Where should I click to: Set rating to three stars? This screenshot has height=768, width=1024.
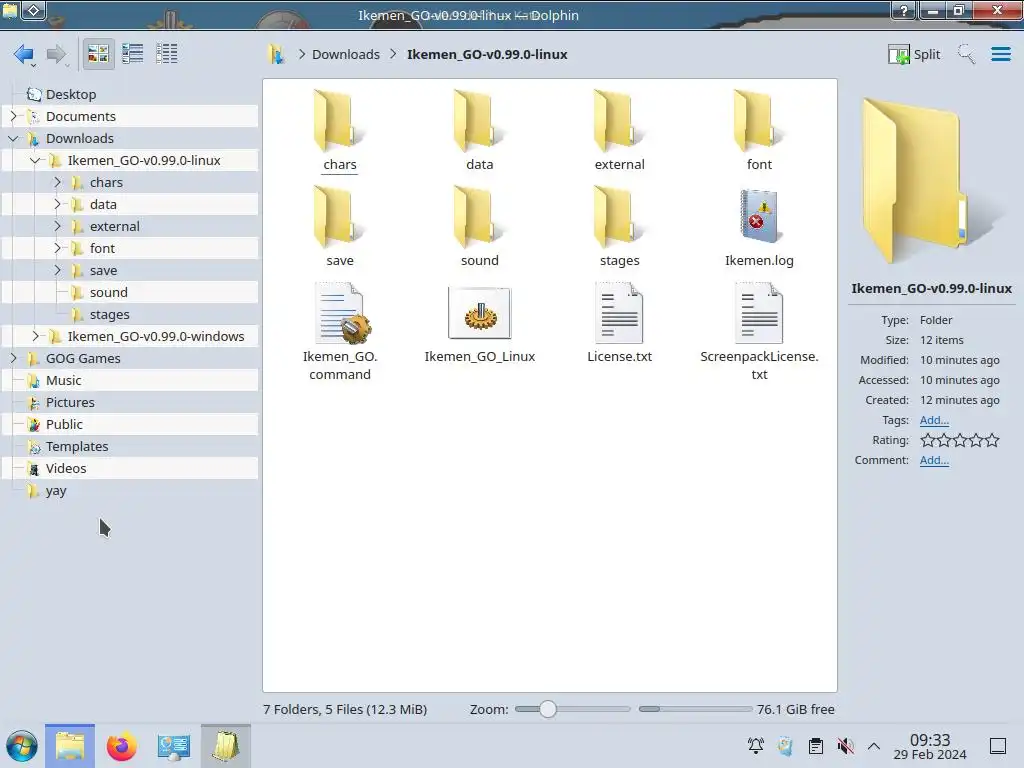pyautogui.click(x=960, y=440)
